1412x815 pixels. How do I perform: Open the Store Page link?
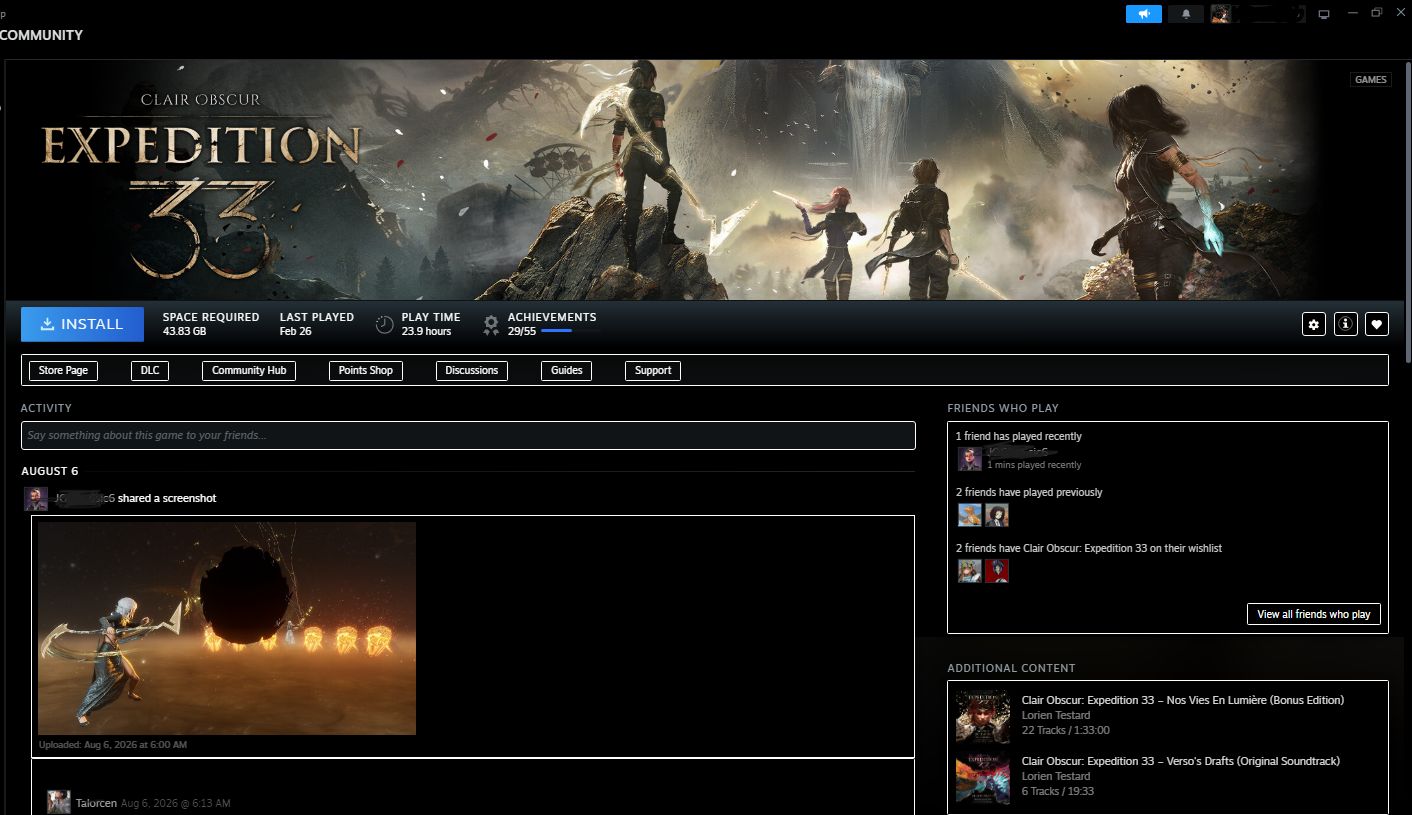click(x=63, y=370)
